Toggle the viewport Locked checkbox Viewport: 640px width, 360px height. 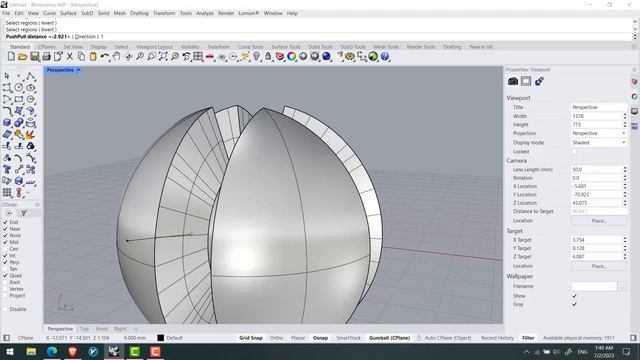pos(574,151)
